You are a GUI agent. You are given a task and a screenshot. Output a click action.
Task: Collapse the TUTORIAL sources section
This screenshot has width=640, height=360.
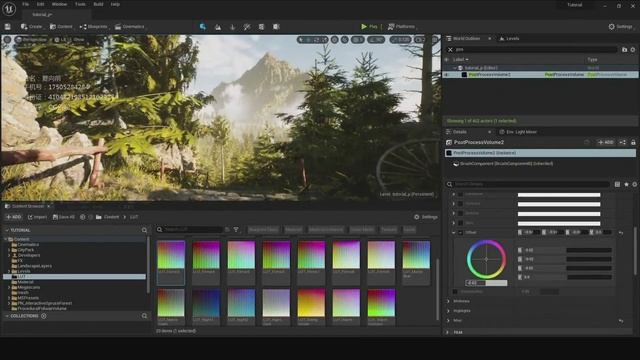click(x=7, y=231)
